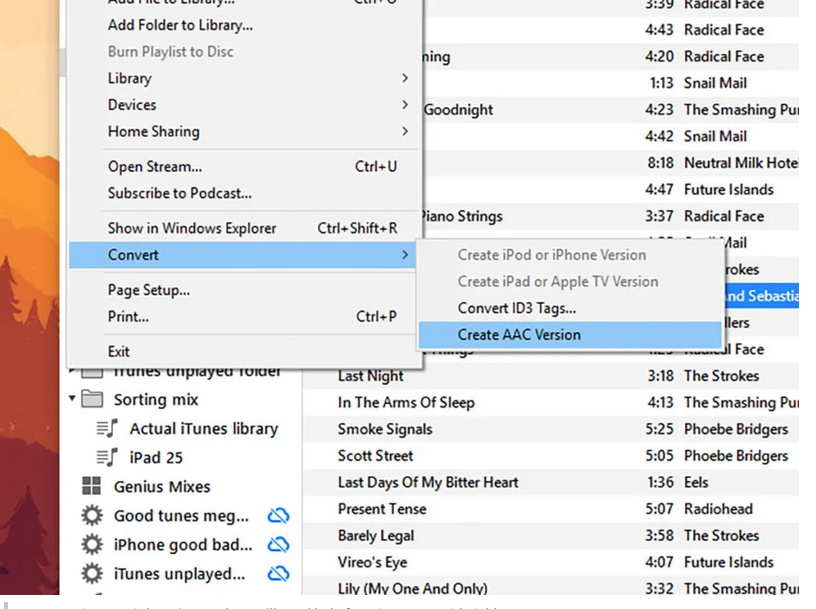Select the song In The Arms Of Sleep
This screenshot has height=609, width=816.
(x=406, y=402)
